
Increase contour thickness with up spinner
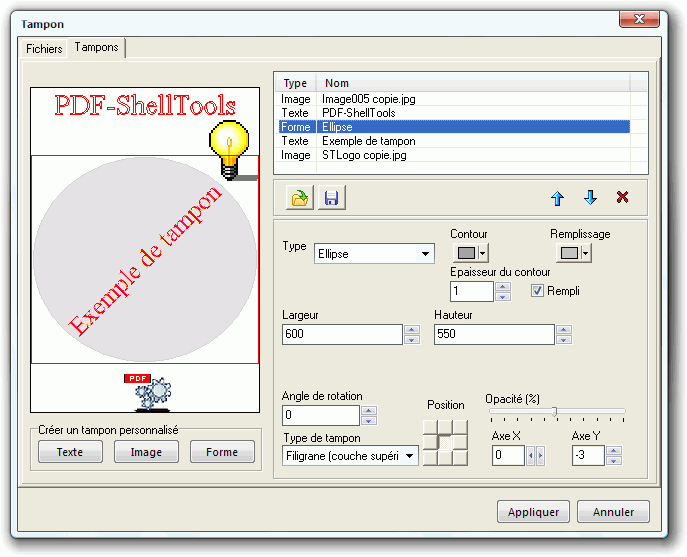[x=503, y=287]
